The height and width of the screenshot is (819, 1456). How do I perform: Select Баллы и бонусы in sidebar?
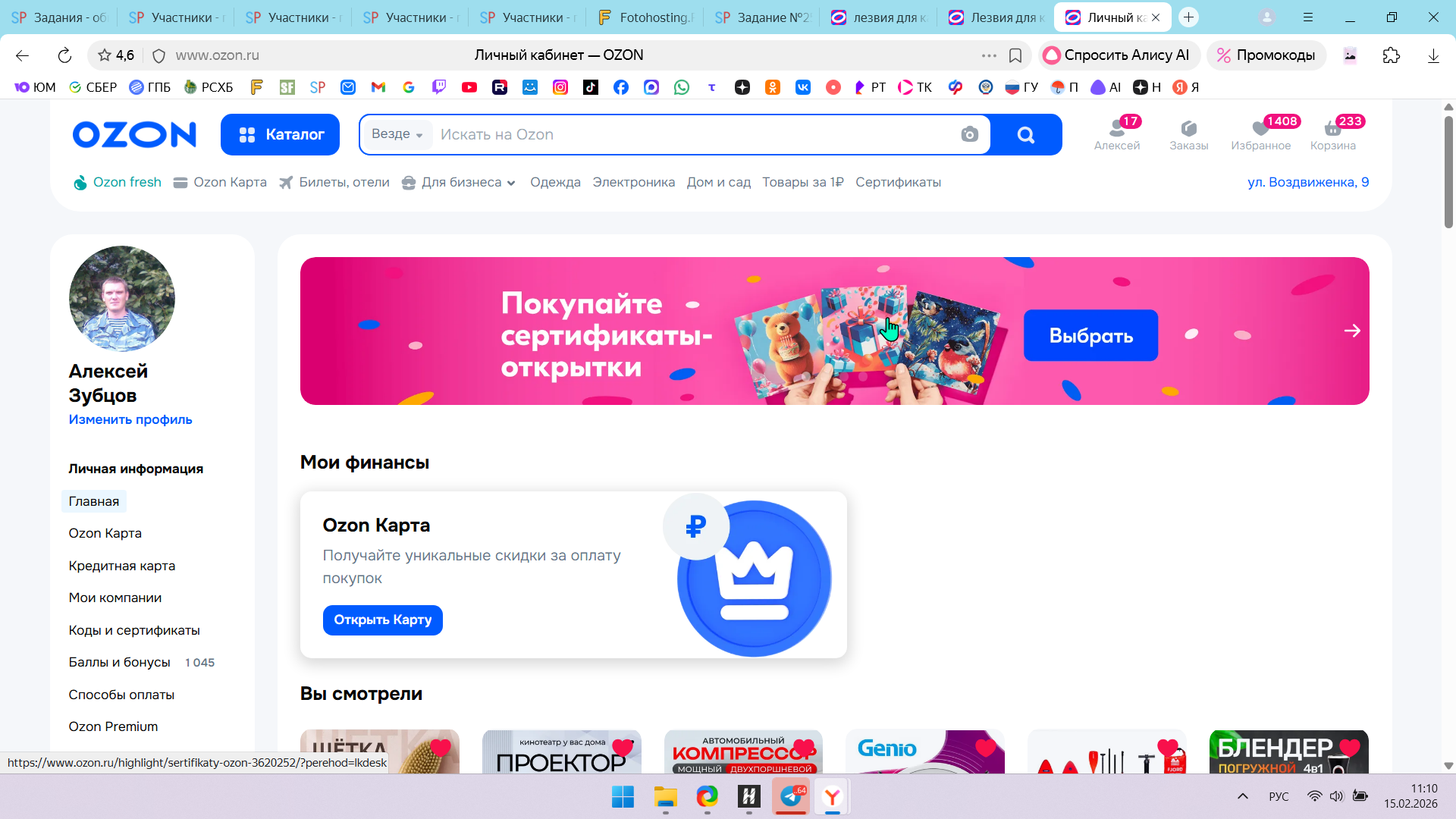(119, 663)
